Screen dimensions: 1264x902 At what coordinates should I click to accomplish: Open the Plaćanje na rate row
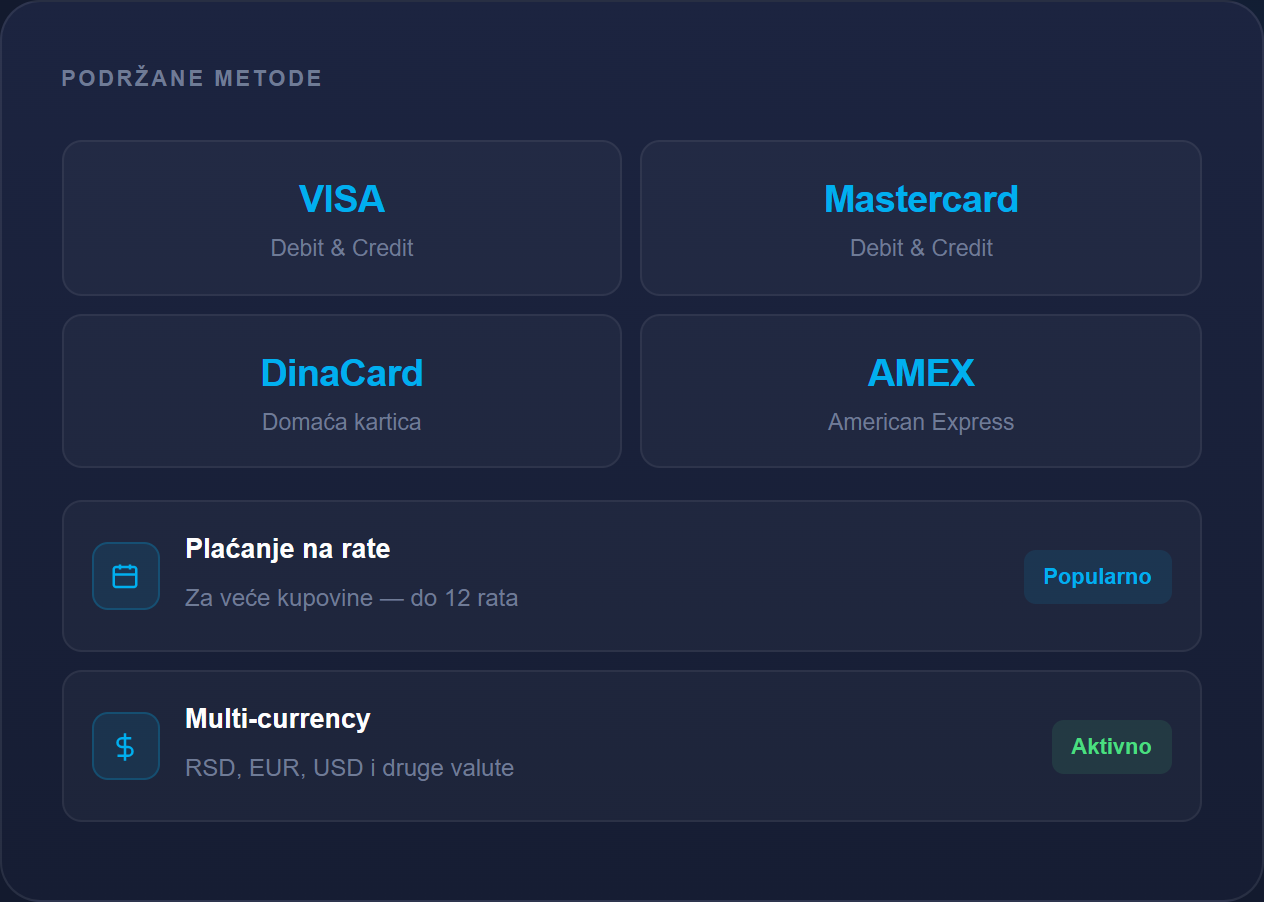point(632,576)
